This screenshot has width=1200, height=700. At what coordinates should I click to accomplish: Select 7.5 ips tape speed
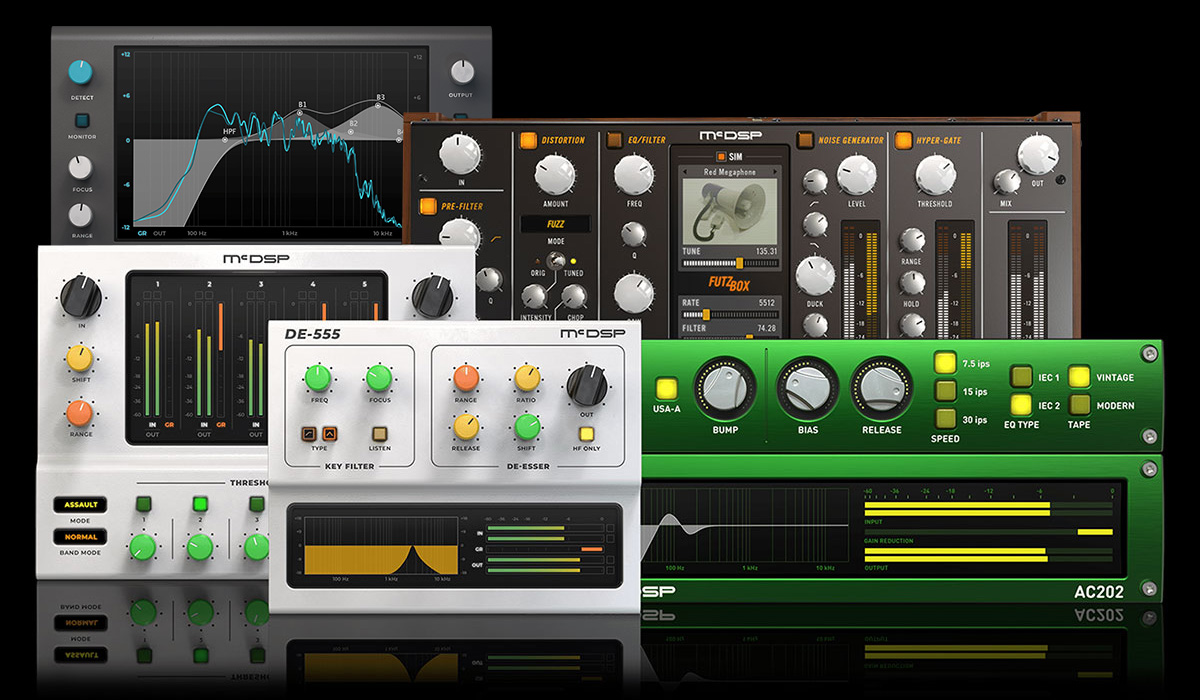coord(945,364)
